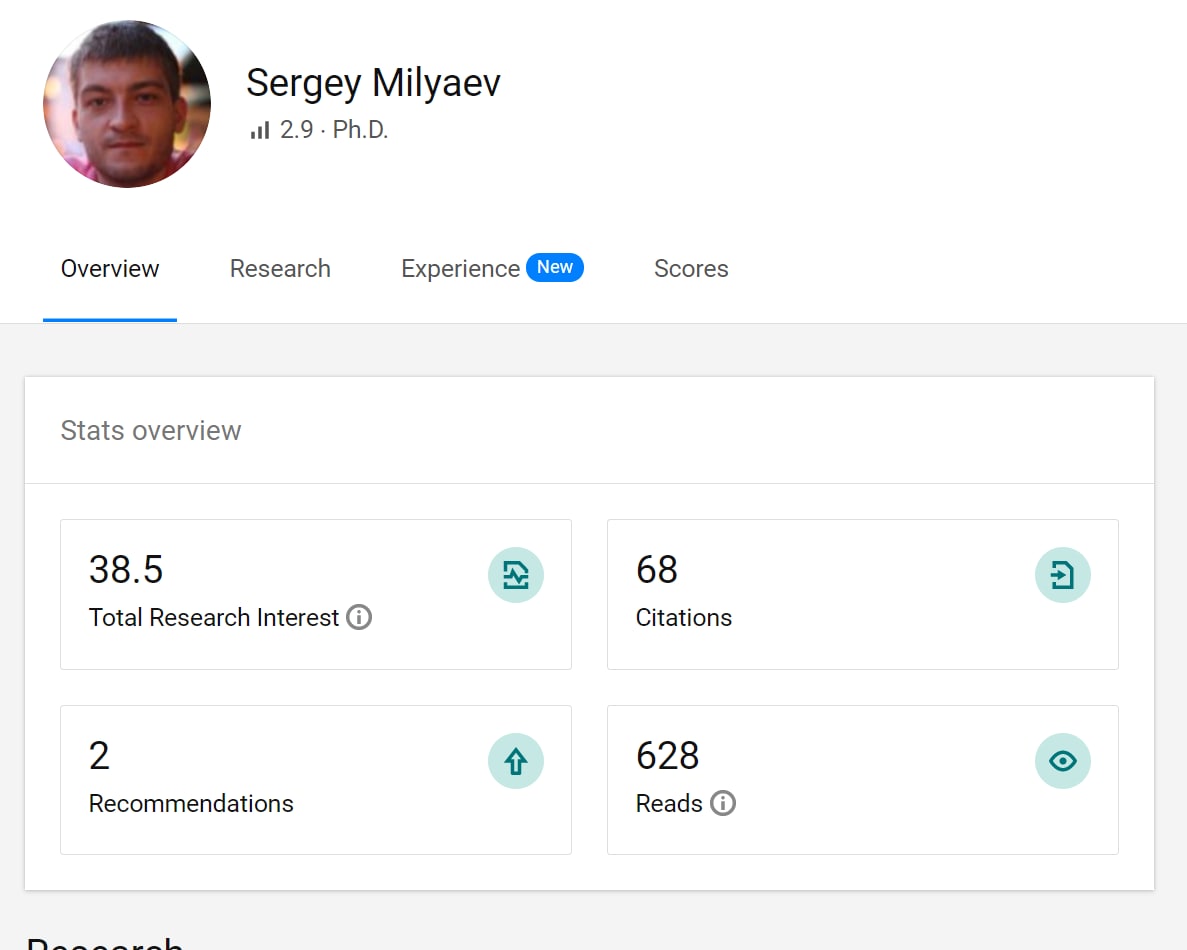
Task: Click the 38.5 research interest value
Action: coord(126,569)
